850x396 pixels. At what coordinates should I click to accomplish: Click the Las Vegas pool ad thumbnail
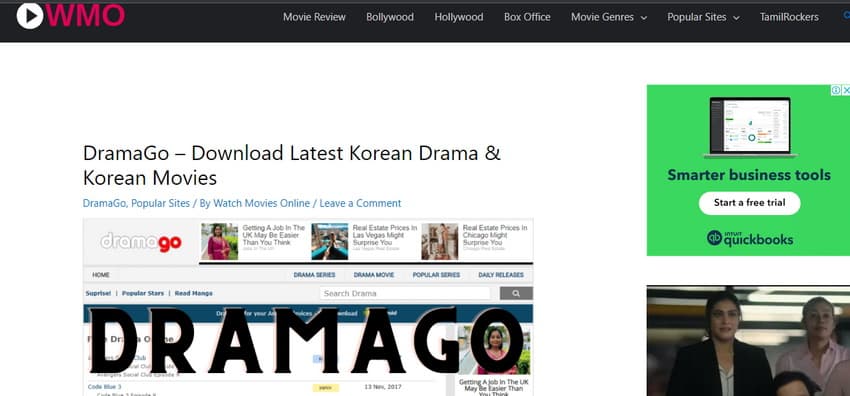[330, 242]
